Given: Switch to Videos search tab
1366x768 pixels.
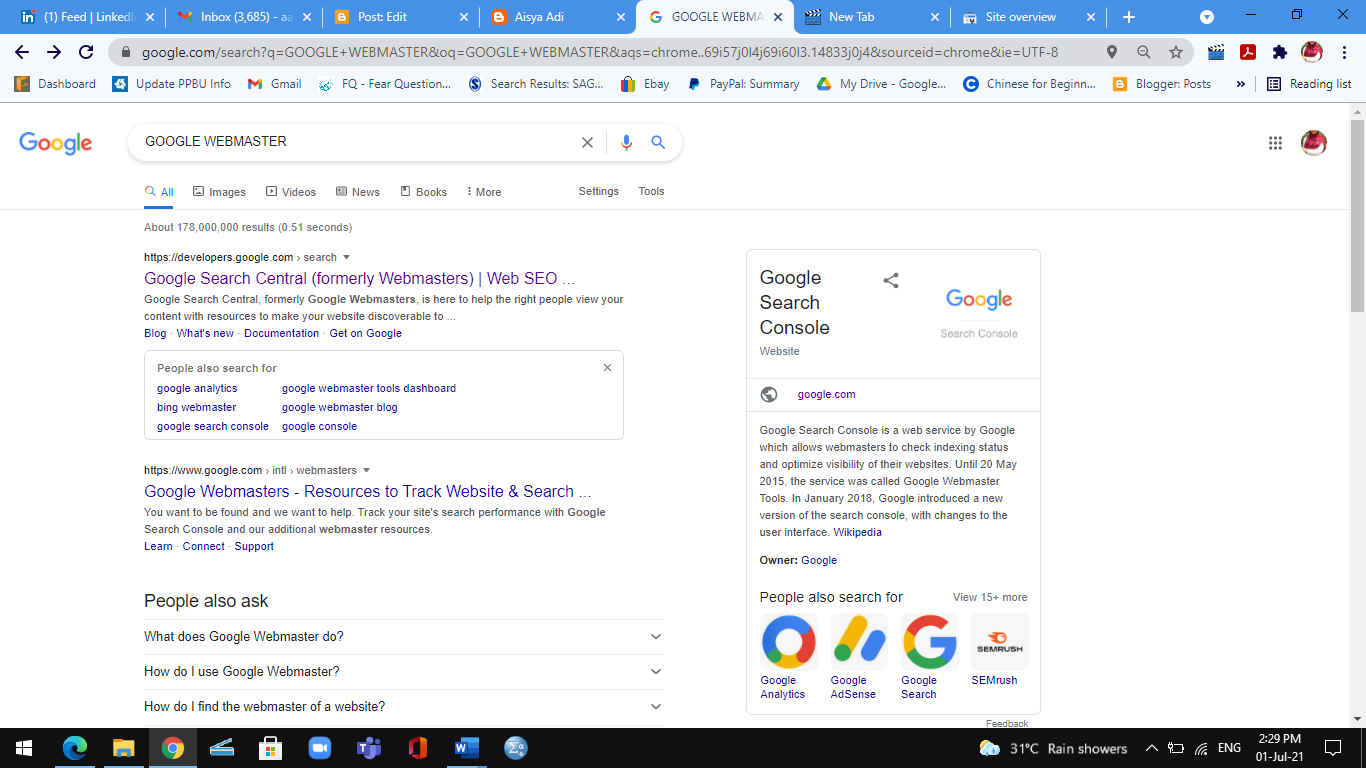Looking at the screenshot, I should coord(291,192).
